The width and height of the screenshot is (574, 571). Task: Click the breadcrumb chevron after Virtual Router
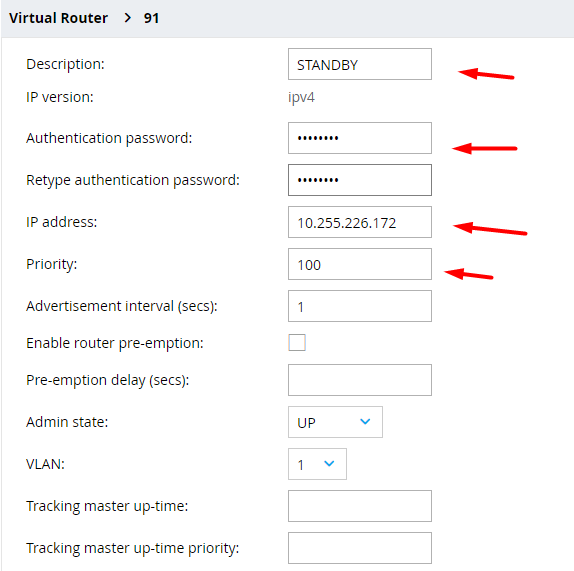coord(127,18)
